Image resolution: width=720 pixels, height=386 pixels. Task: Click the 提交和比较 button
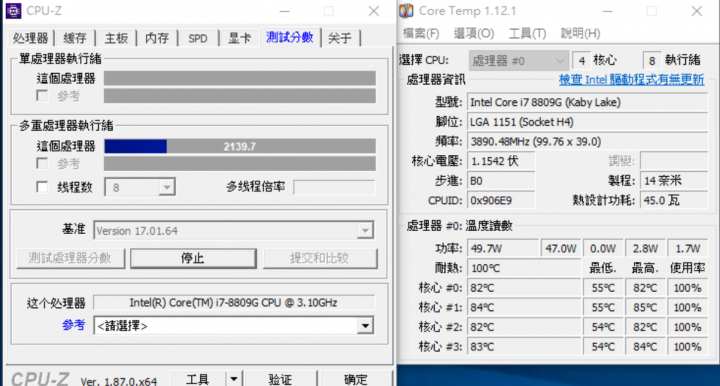pyautogui.click(x=320, y=258)
